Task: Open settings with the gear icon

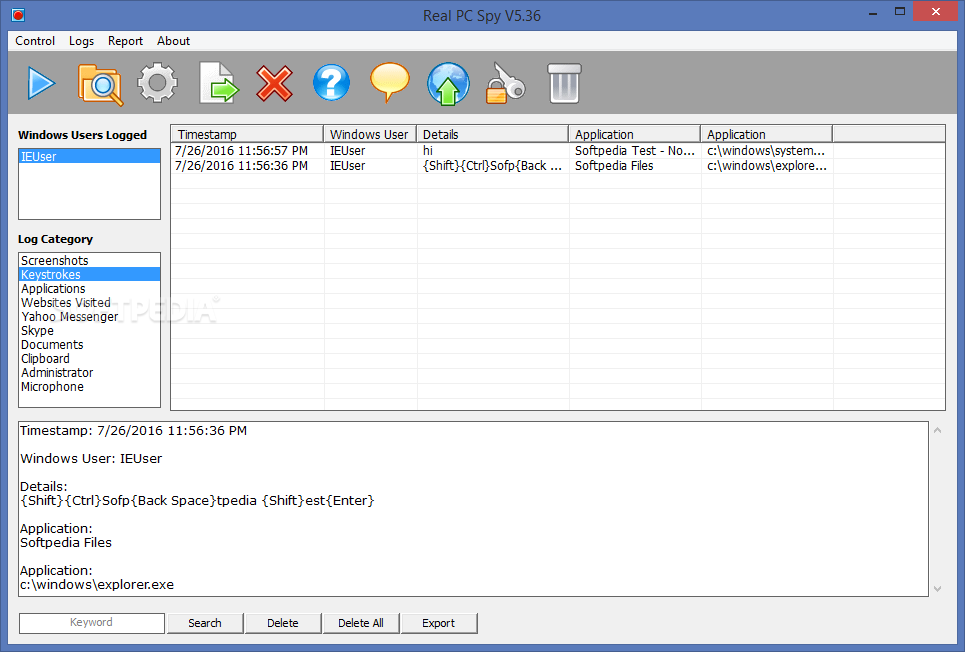Action: (158, 83)
